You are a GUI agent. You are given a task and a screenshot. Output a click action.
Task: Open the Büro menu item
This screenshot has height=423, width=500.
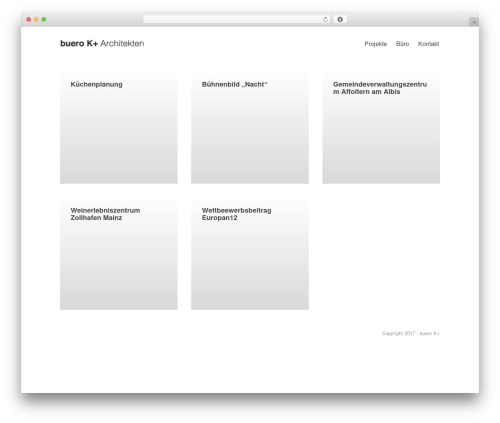pos(402,44)
